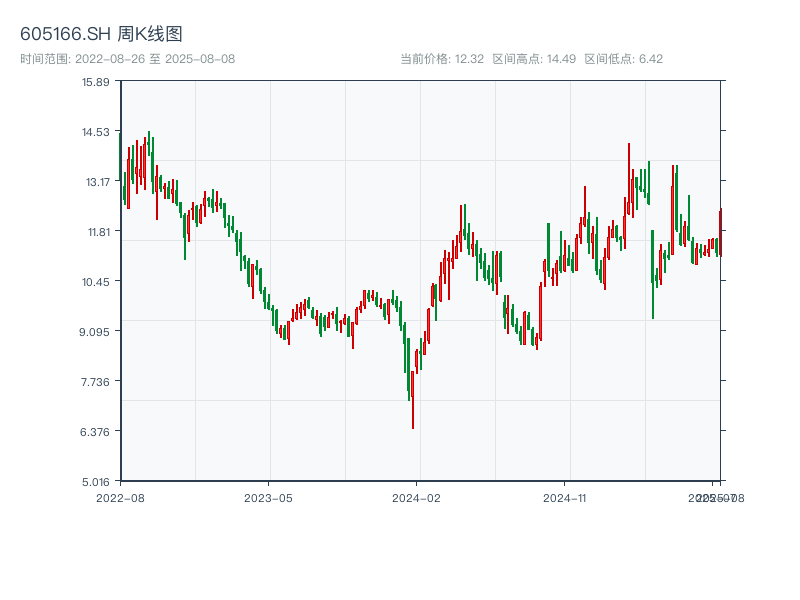Screen dimensions: 800x600
Task: Click the rightmost overlapping 2025 x-axis label
Action: click(722, 497)
